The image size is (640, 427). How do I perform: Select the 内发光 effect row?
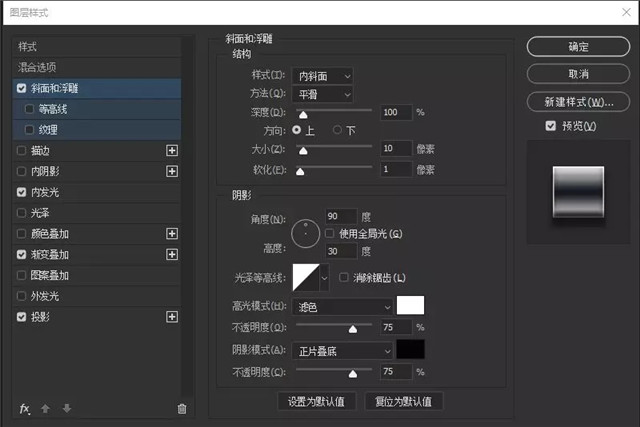[97, 192]
